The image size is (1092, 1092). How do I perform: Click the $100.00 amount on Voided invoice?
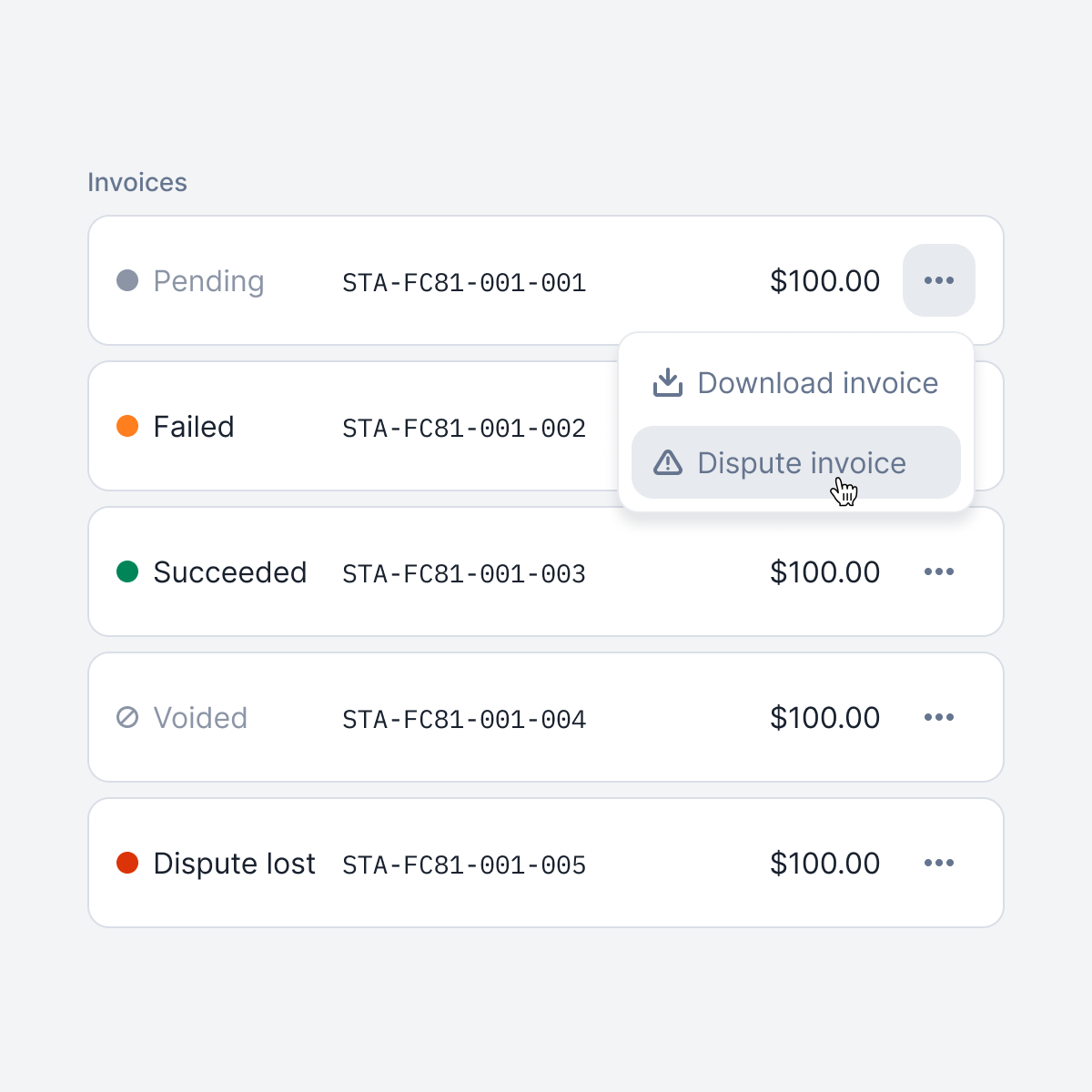click(x=824, y=718)
